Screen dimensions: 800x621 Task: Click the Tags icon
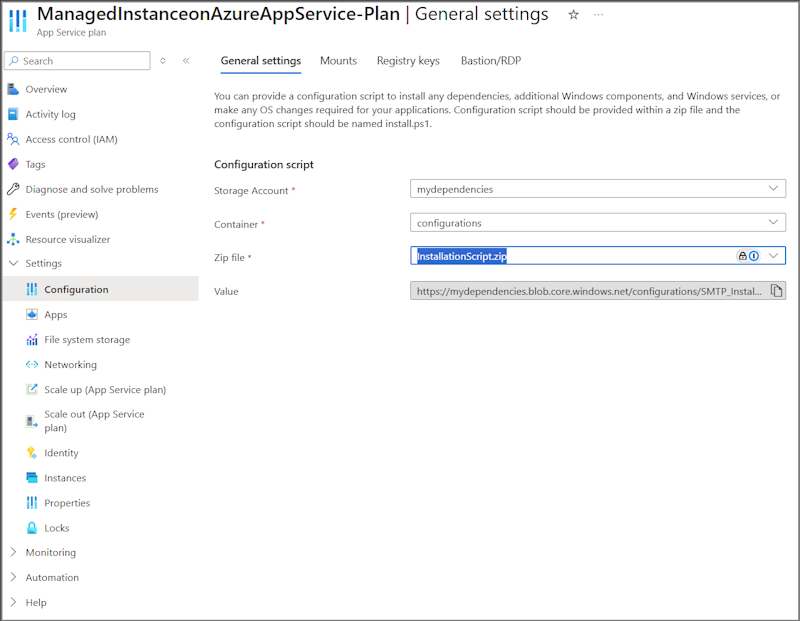pyautogui.click(x=13, y=164)
